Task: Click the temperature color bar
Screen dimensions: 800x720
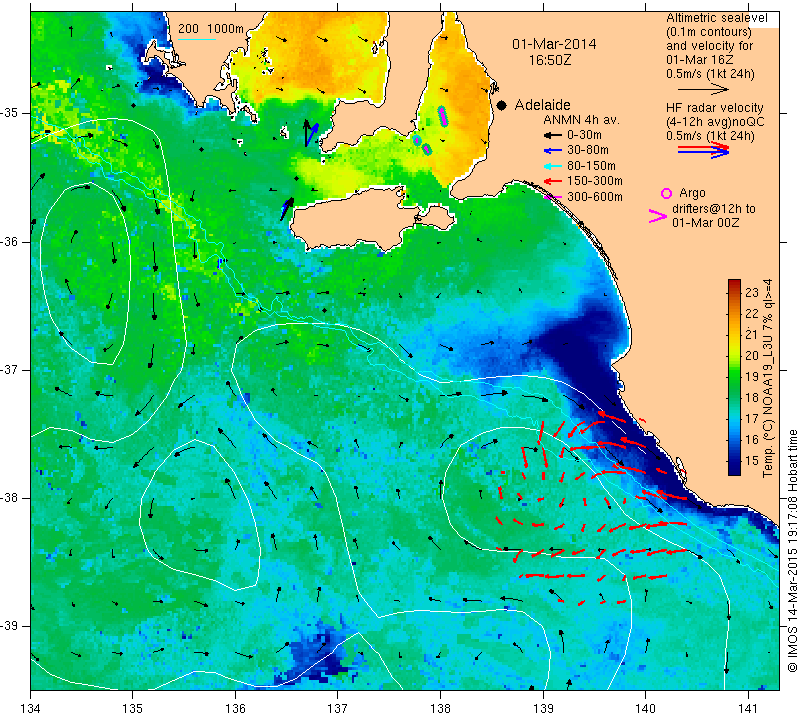Action: point(734,377)
